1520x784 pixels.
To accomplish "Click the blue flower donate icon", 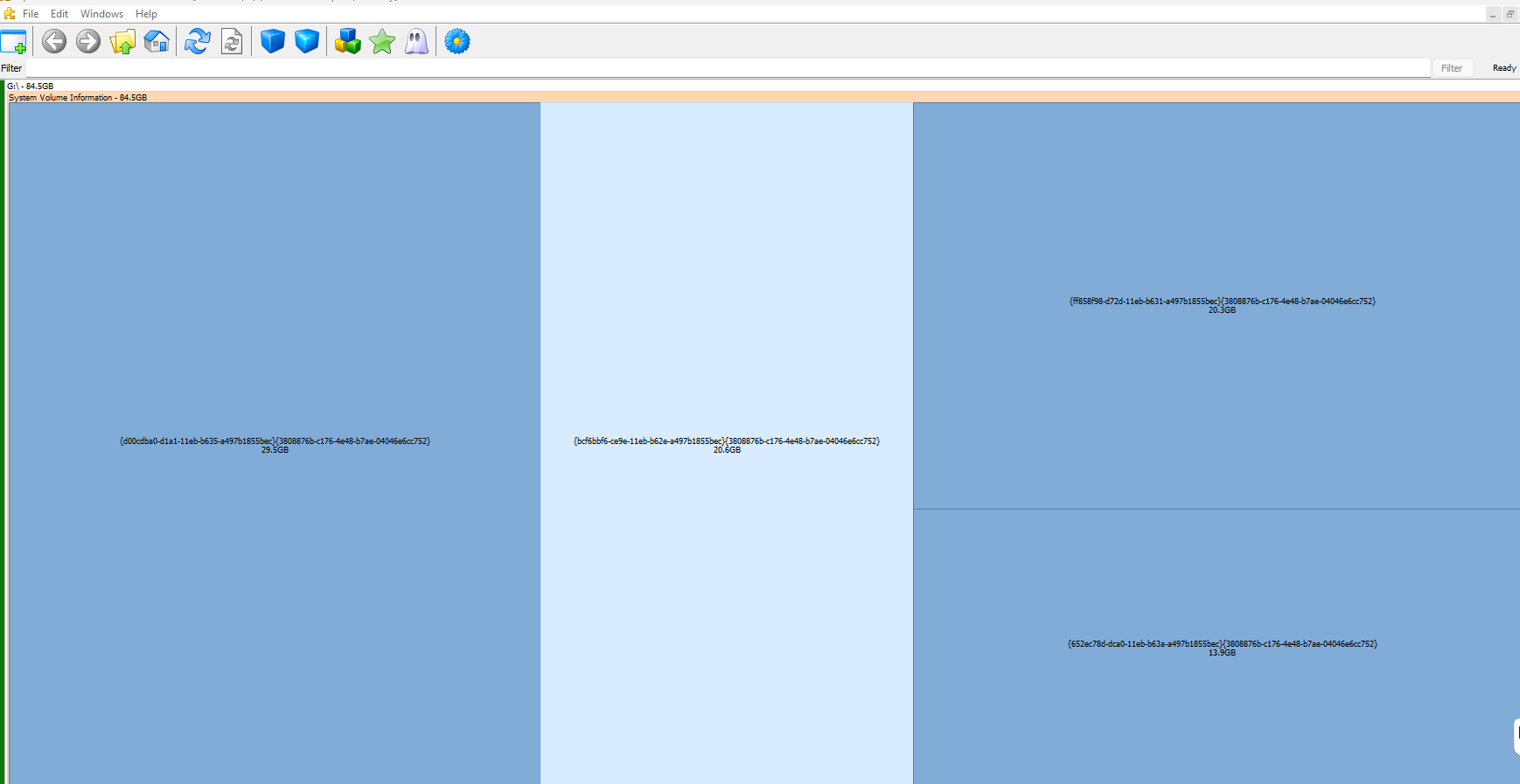I will (457, 41).
